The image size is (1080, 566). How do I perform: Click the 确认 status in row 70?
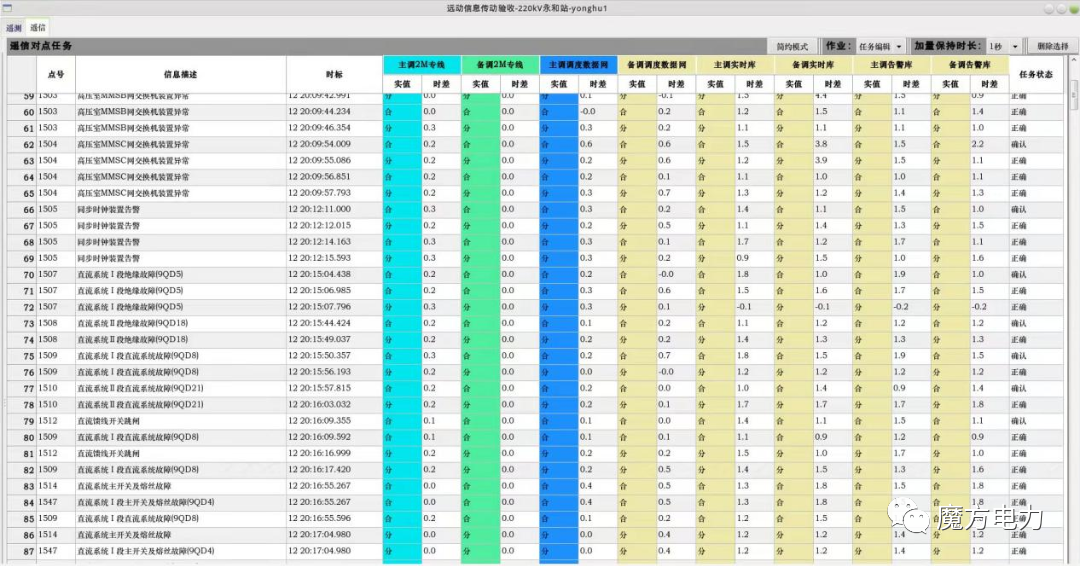(1018, 275)
